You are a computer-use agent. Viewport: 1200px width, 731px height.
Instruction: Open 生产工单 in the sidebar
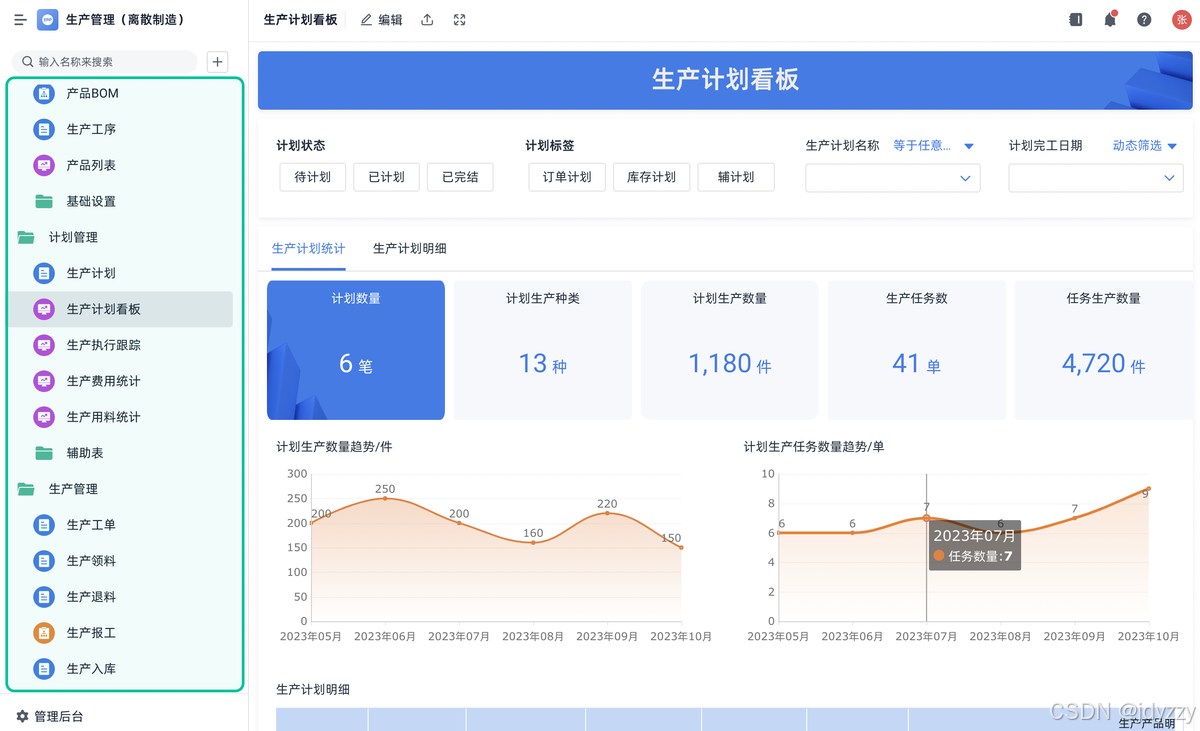tap(120, 525)
